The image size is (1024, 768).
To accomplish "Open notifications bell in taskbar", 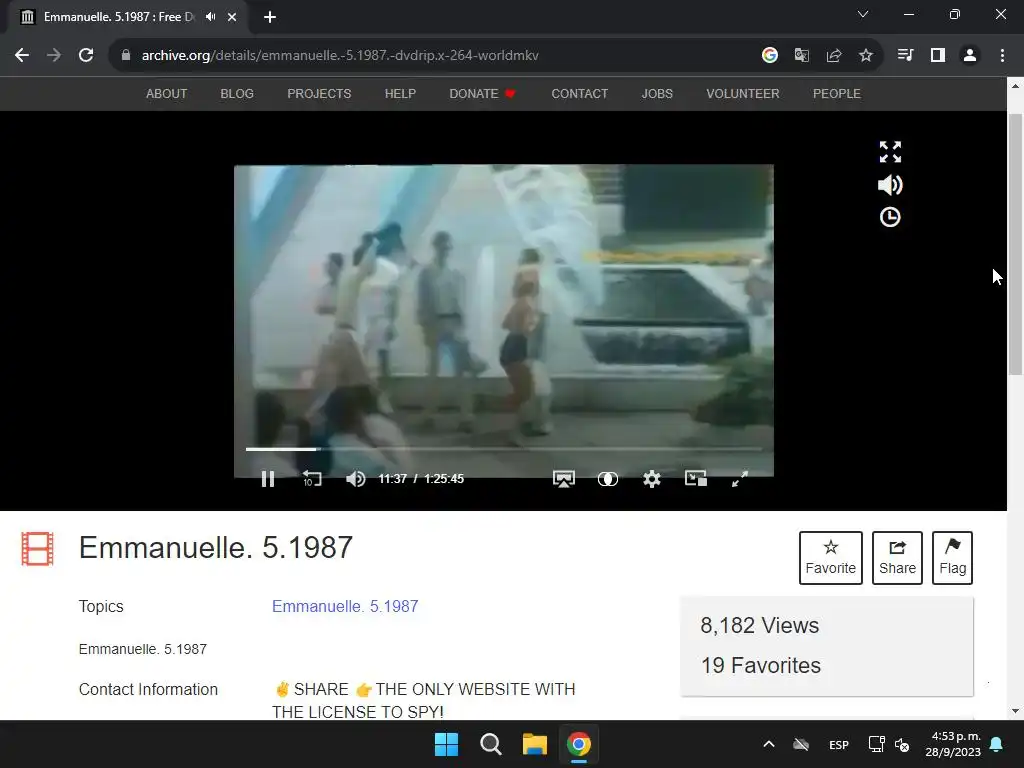I will [x=997, y=744].
